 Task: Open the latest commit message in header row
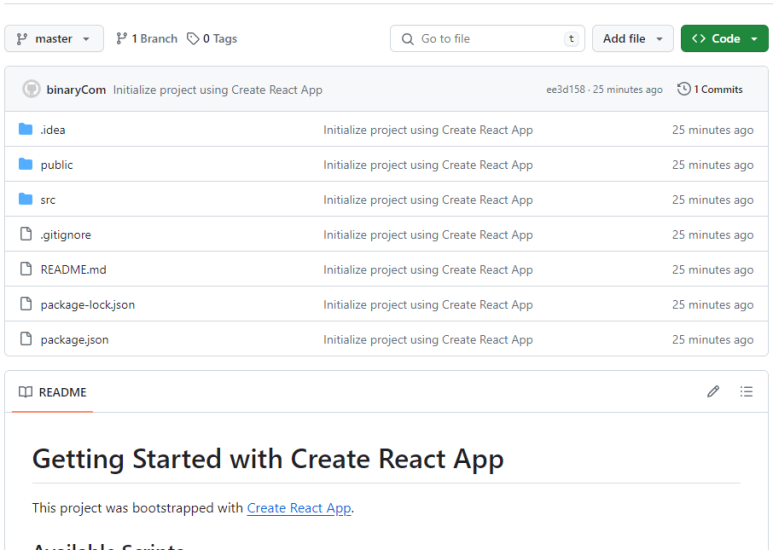[217, 90]
